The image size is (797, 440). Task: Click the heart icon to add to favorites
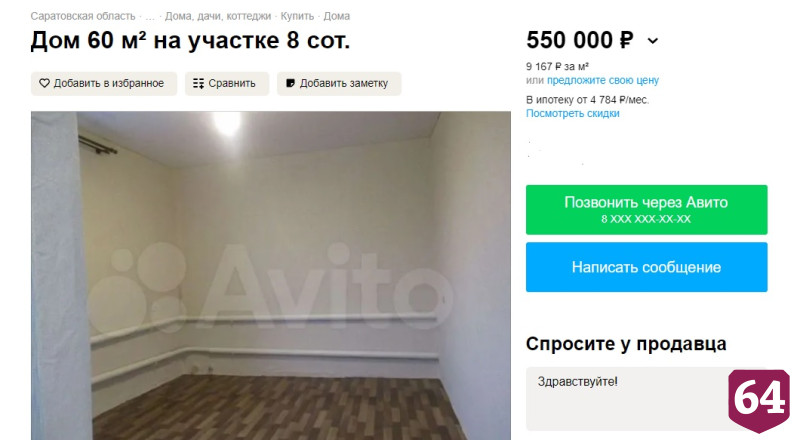click(x=44, y=83)
